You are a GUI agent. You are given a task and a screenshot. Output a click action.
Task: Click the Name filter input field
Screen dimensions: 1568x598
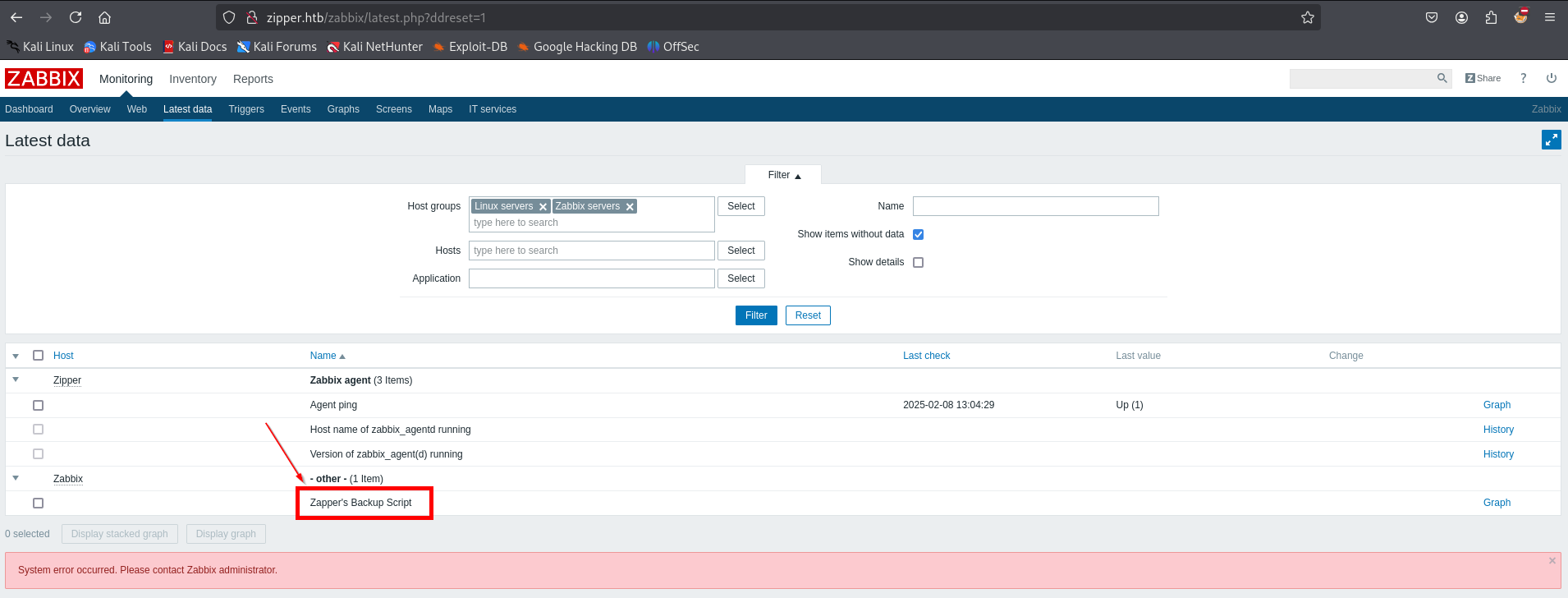tap(1035, 206)
